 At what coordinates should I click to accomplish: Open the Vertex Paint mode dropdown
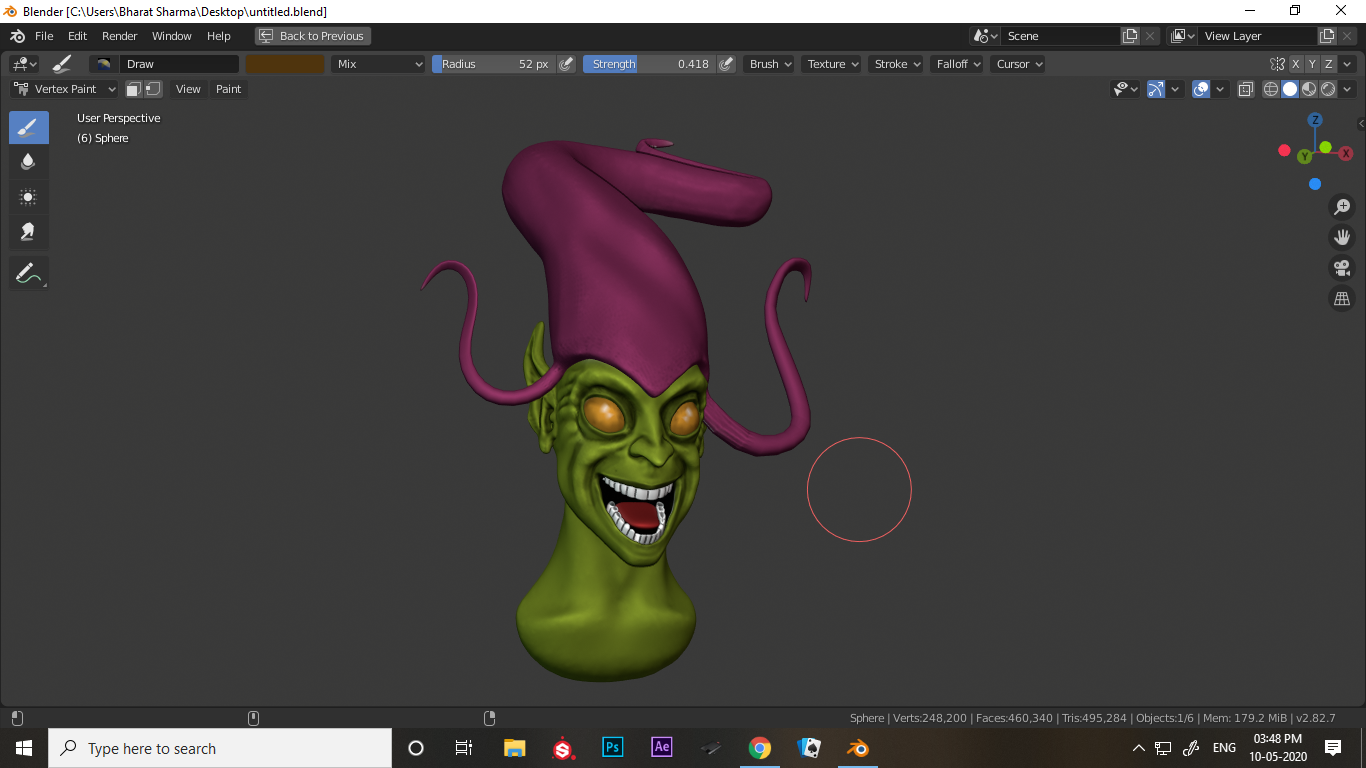63,89
